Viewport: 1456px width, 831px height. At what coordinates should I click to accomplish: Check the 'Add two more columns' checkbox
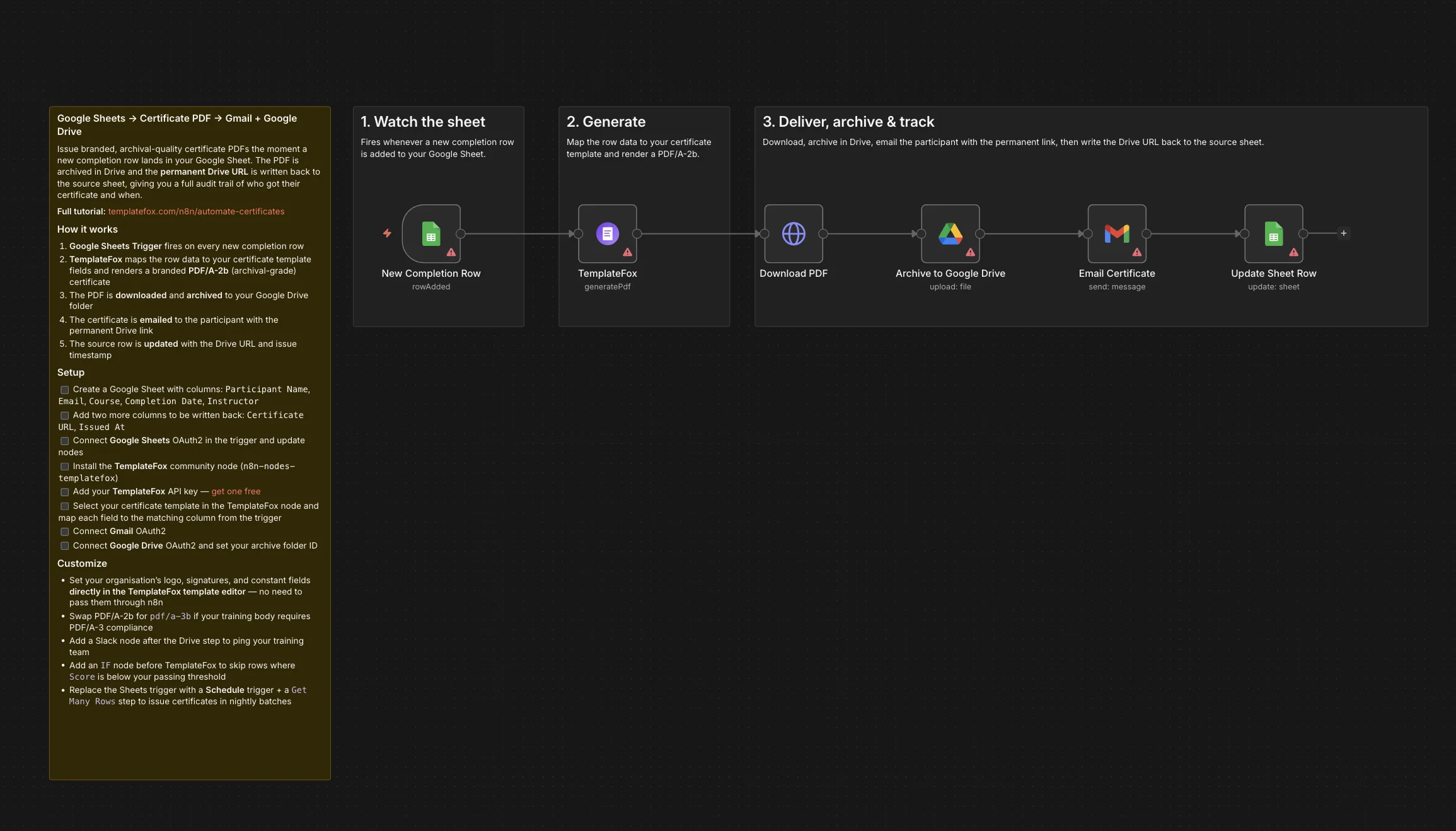pyautogui.click(x=64, y=416)
